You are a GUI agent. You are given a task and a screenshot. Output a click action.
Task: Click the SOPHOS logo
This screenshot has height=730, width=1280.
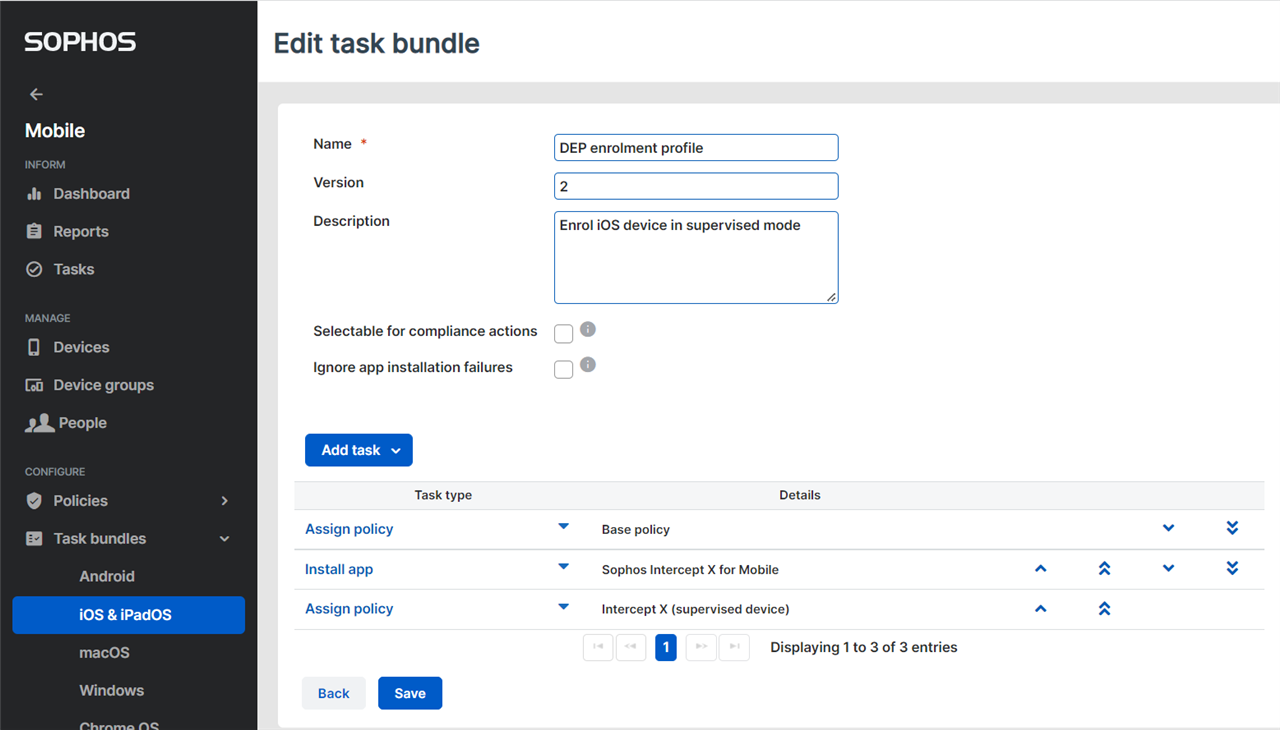pos(80,42)
